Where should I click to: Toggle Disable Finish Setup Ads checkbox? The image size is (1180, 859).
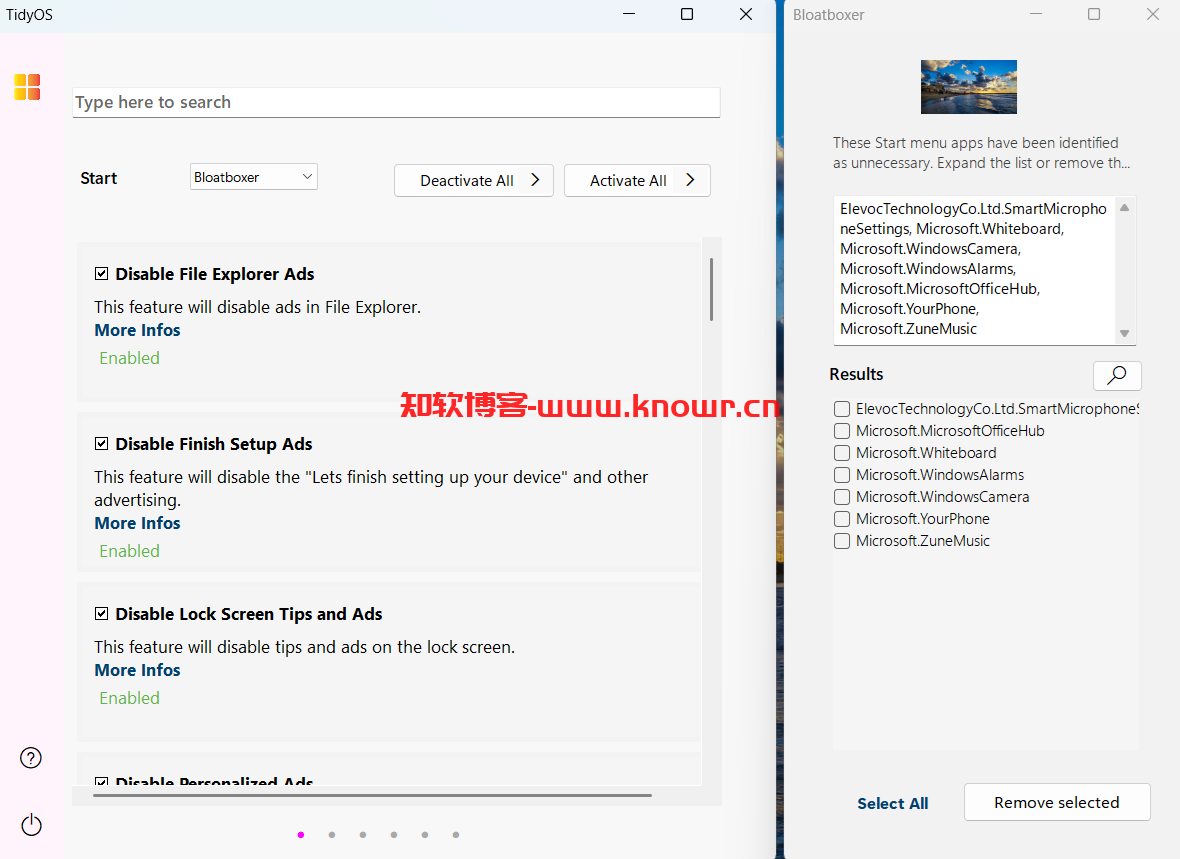(x=102, y=444)
